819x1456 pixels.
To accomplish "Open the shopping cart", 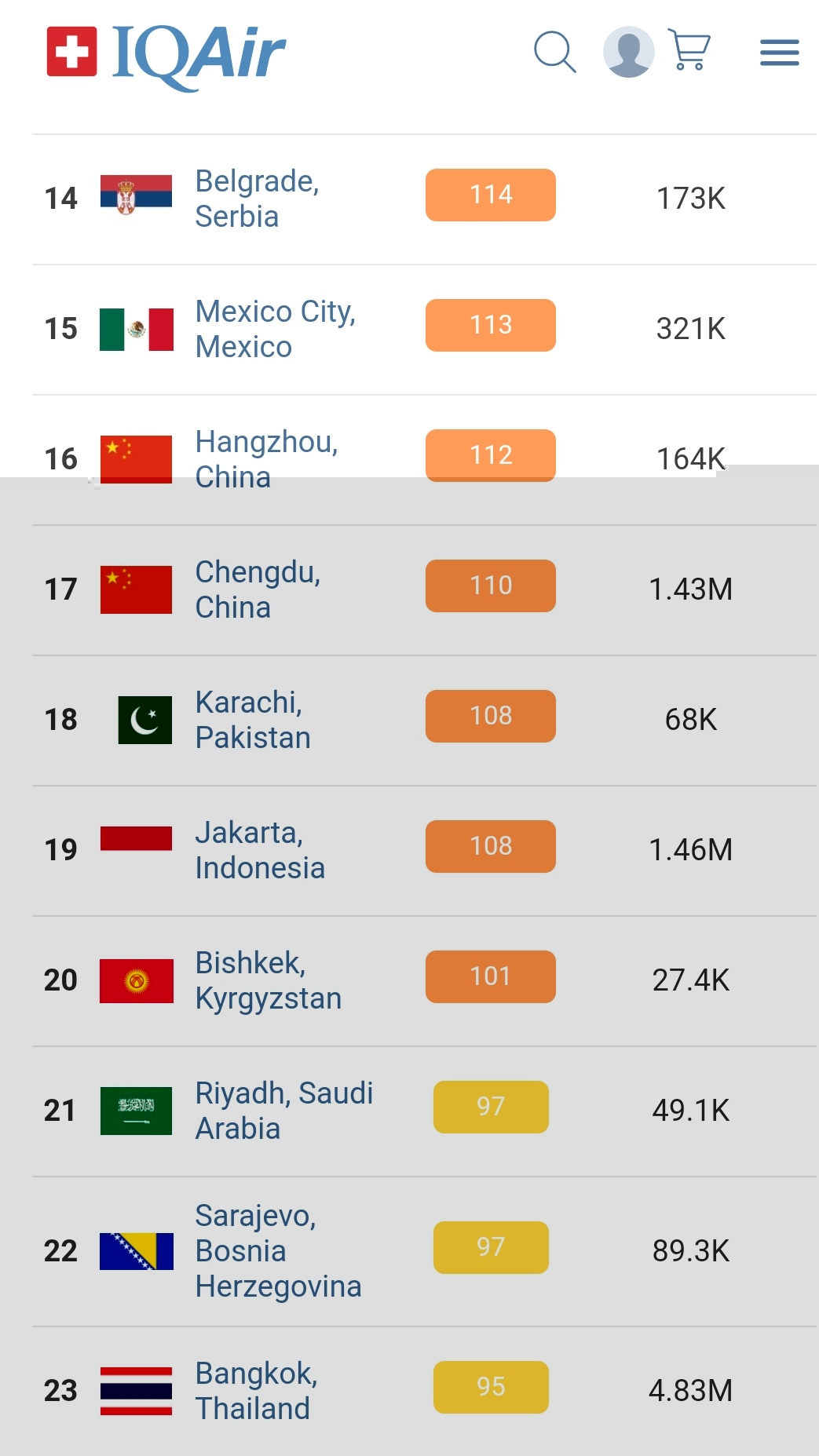I will [689, 50].
